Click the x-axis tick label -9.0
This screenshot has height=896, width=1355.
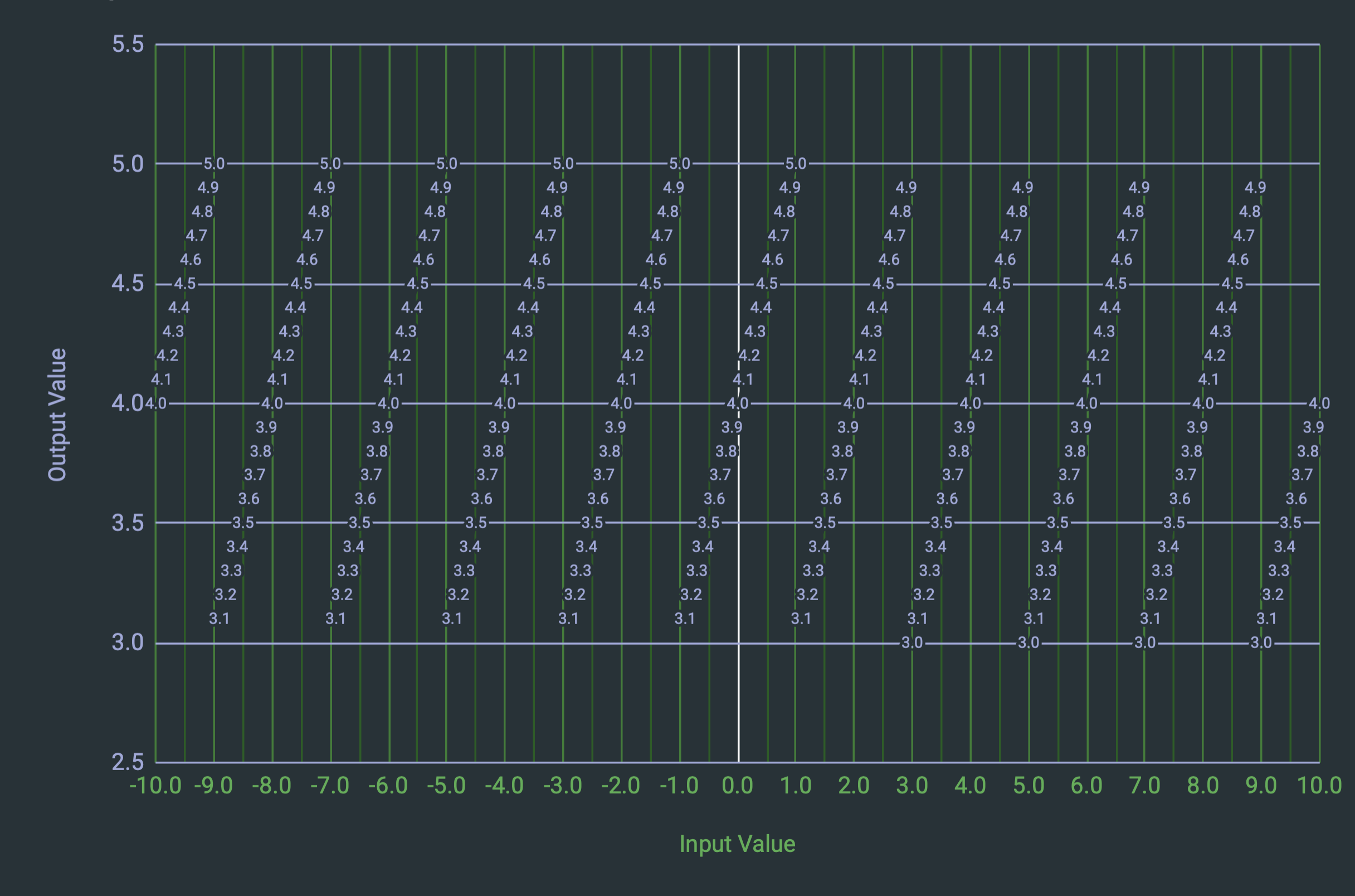213,786
